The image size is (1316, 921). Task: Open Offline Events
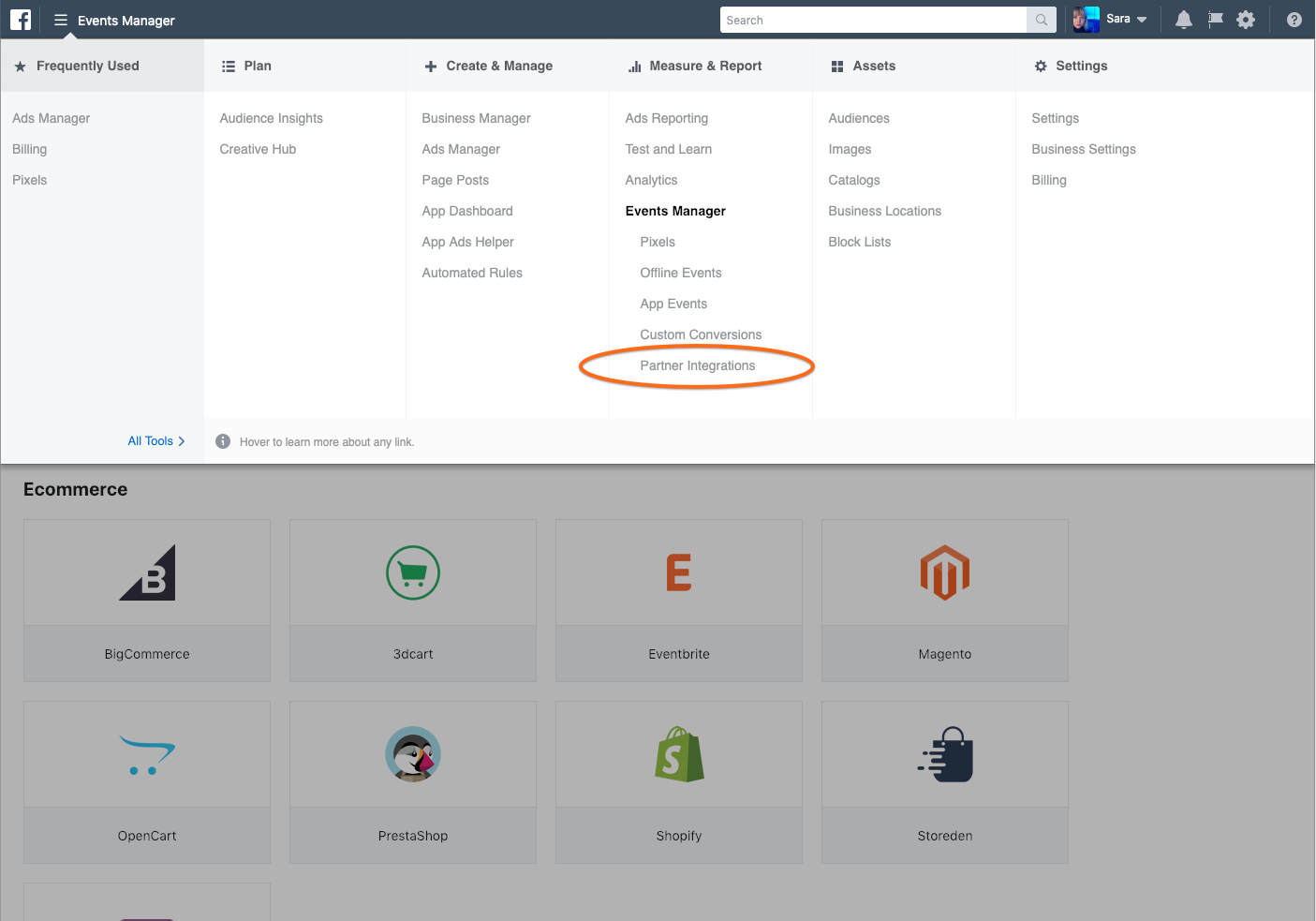pos(681,273)
